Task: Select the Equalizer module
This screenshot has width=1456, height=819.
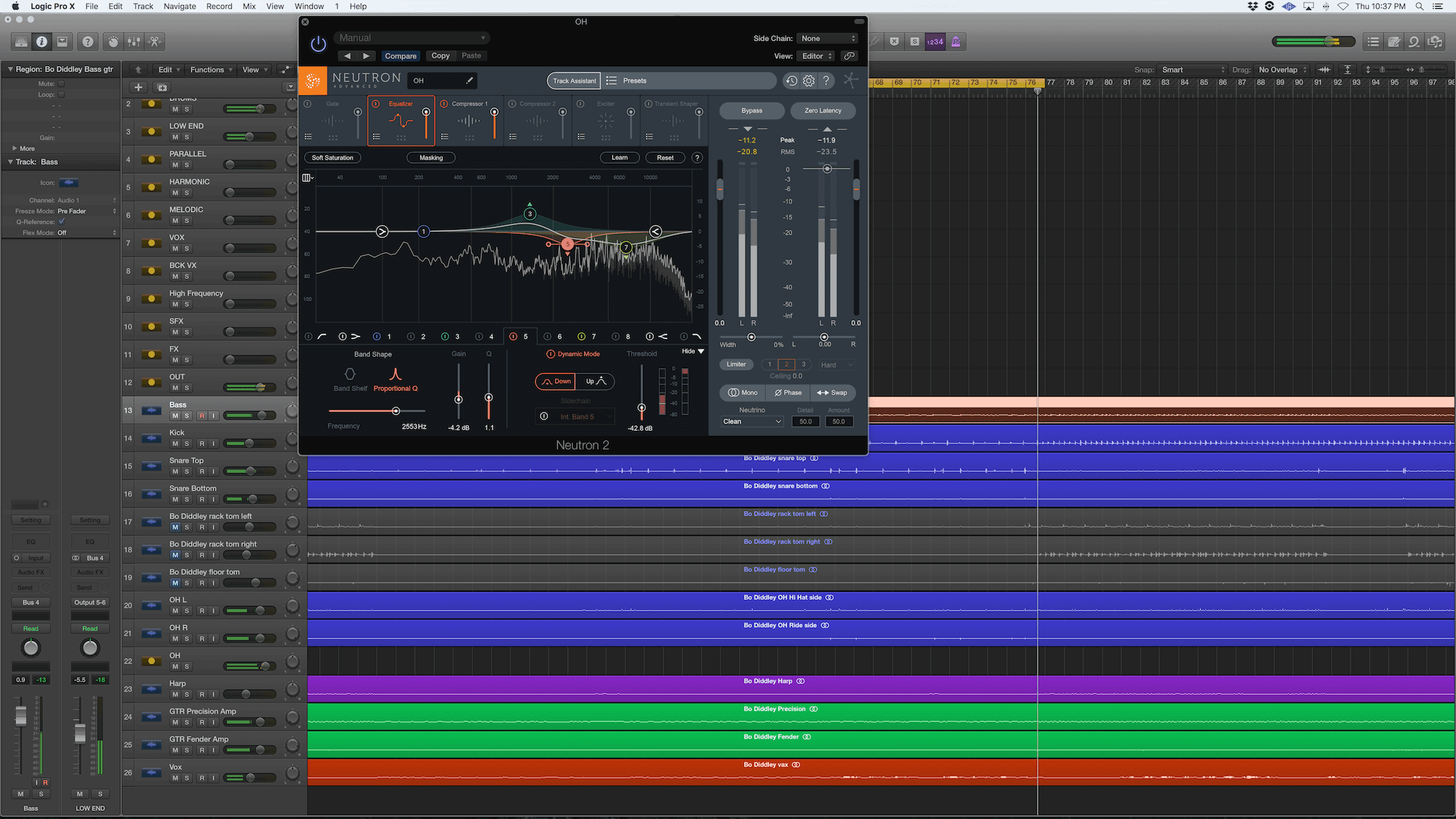Action: tap(400, 120)
